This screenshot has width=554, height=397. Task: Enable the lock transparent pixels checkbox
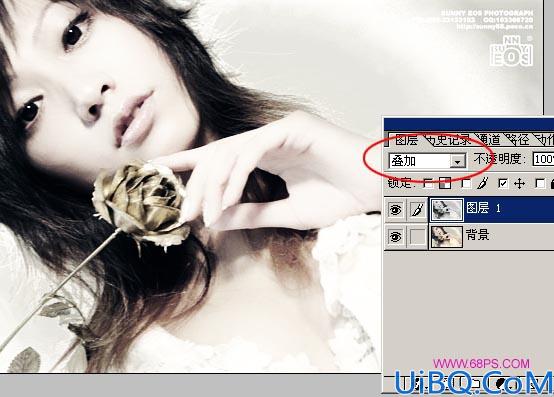[x=428, y=183]
